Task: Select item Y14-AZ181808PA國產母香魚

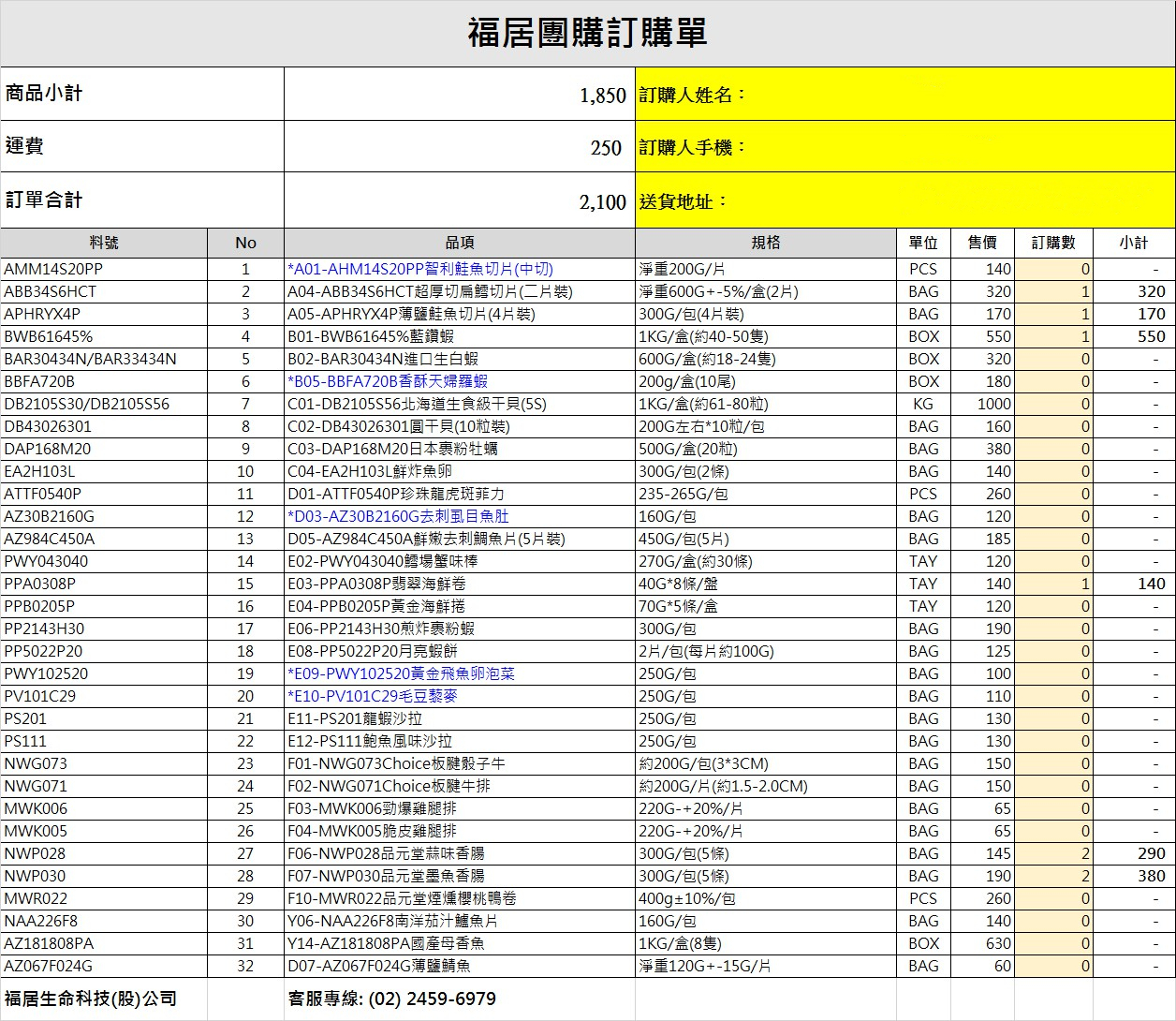Action: (386, 943)
